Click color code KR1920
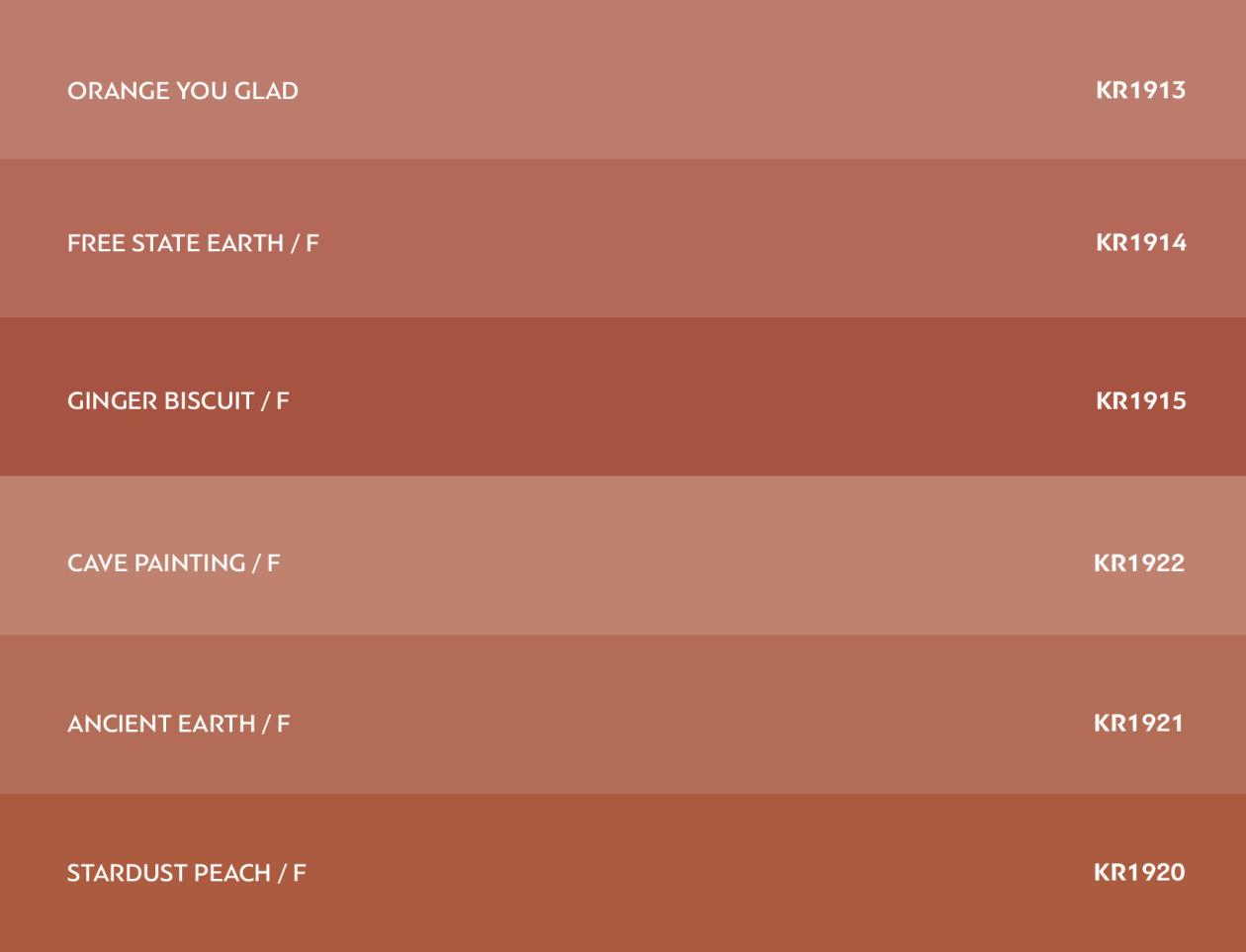 [1139, 872]
